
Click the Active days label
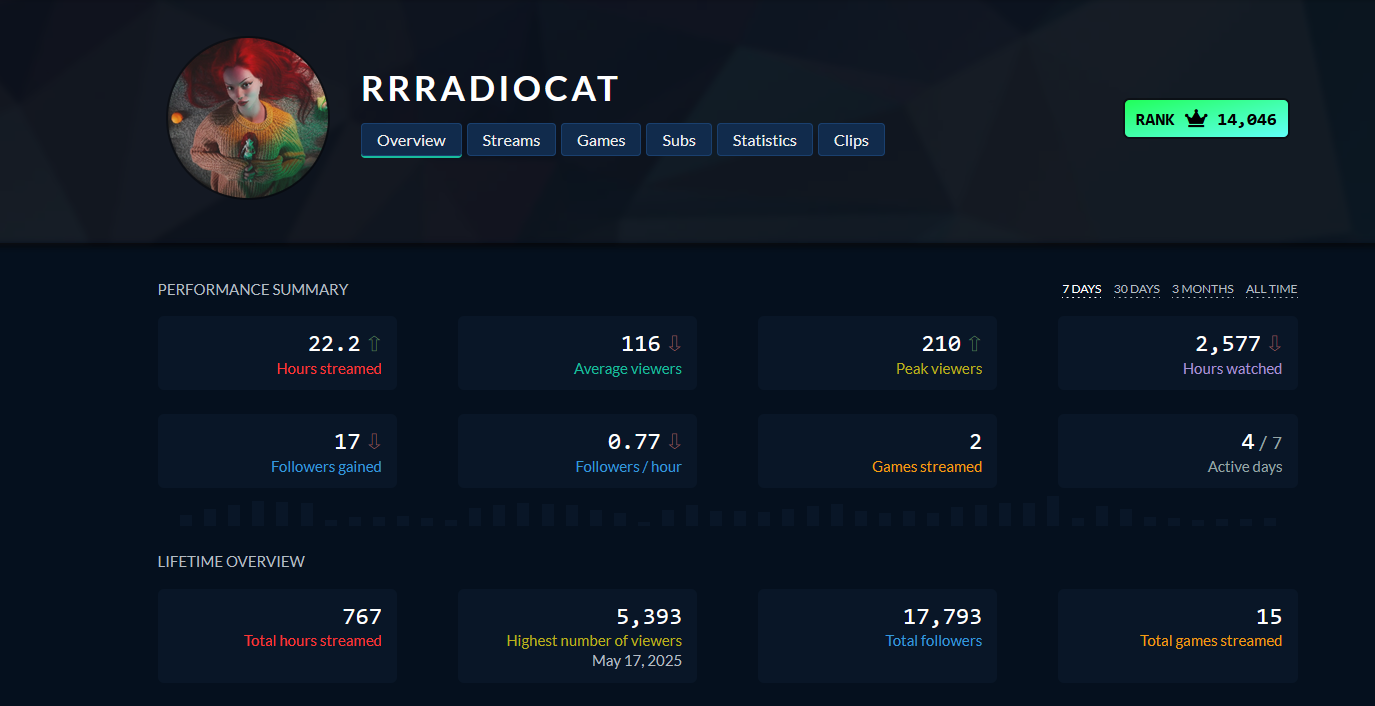click(x=1245, y=467)
